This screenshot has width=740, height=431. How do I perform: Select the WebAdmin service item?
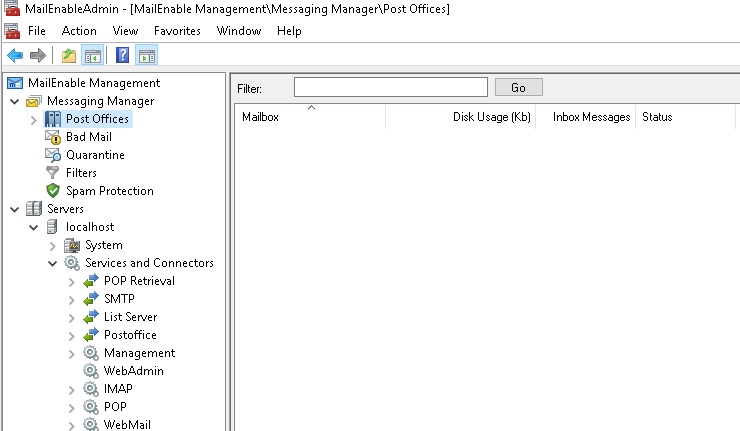coord(133,371)
